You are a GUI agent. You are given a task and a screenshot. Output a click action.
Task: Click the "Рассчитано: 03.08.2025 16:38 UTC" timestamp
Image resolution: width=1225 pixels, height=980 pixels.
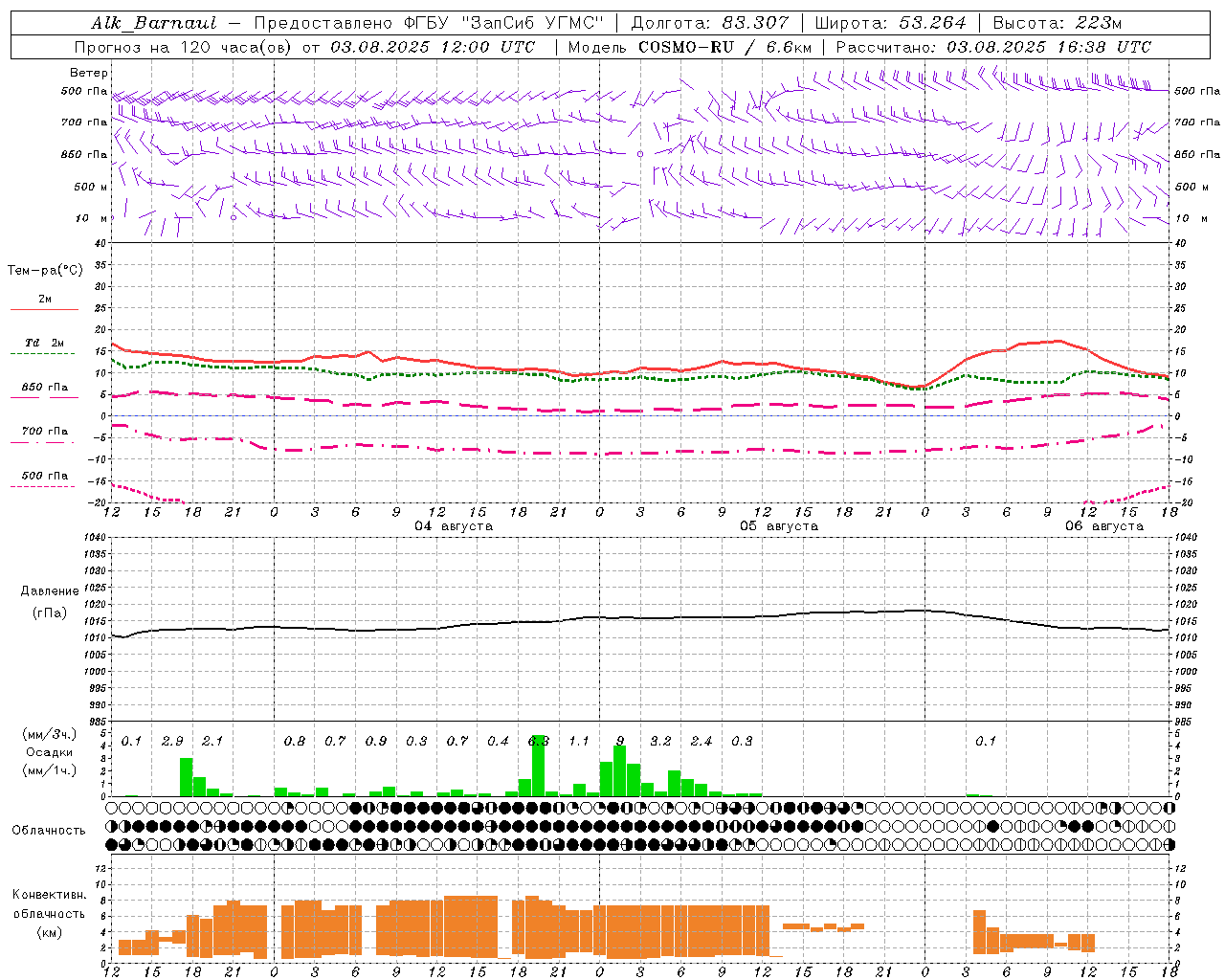[993, 47]
